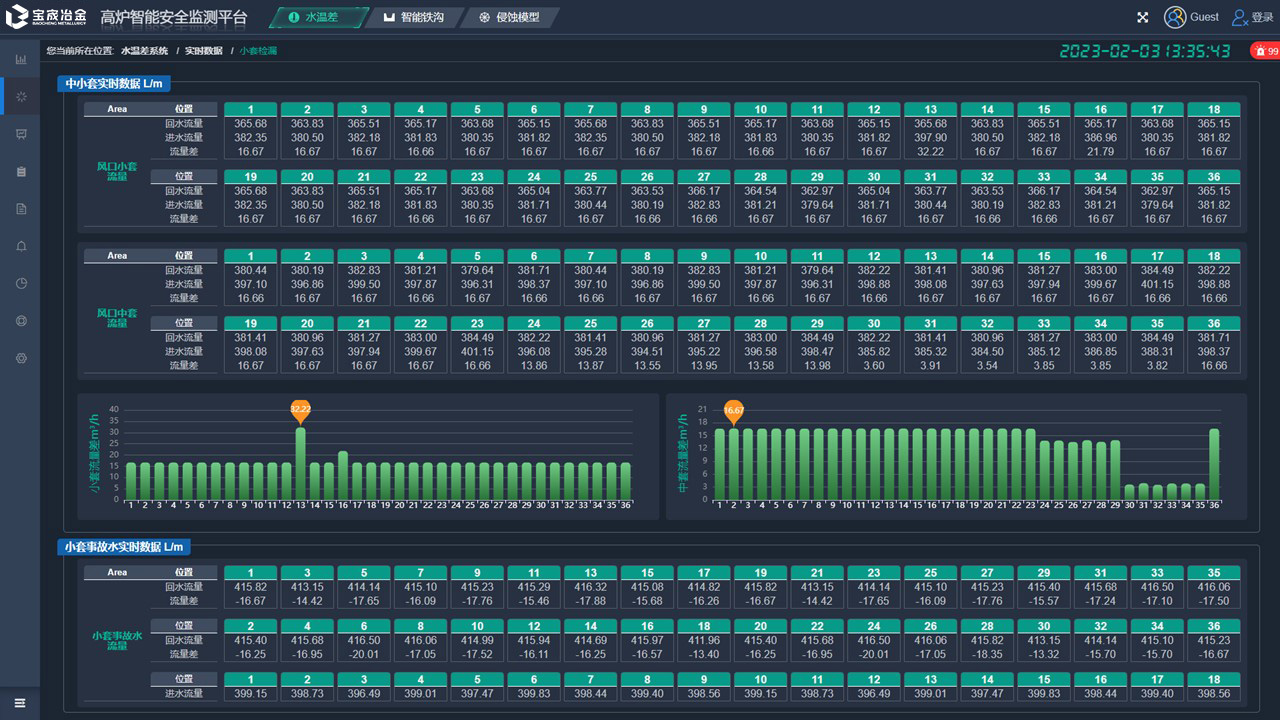
Task: Click the 386.96 inflow value cell
Action: coord(1100,138)
